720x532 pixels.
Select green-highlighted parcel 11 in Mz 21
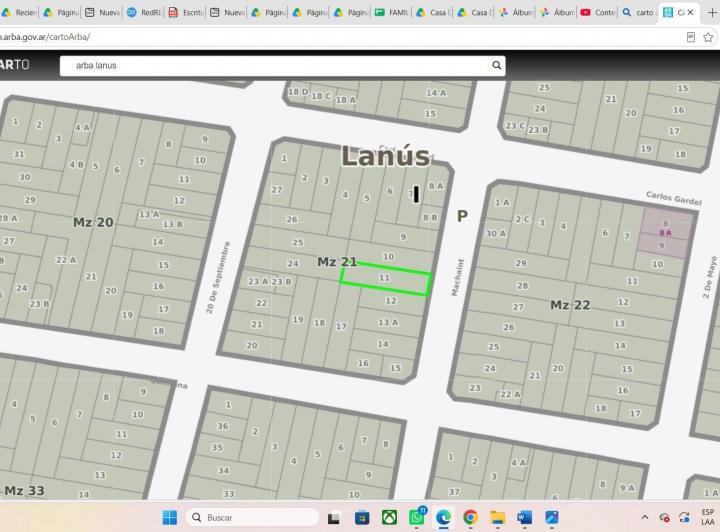[x=385, y=278]
